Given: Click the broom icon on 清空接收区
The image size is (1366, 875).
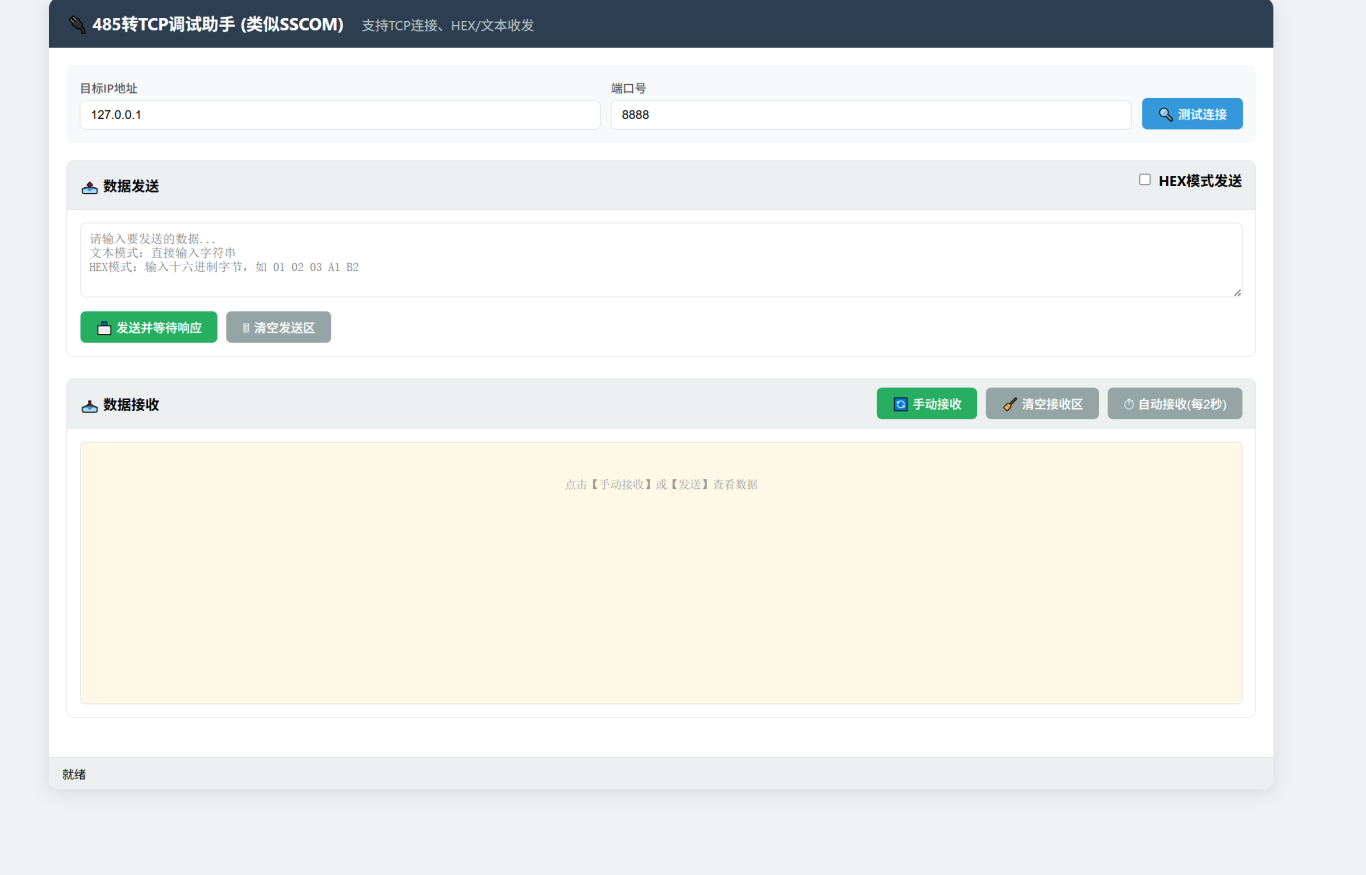Looking at the screenshot, I should tap(1010, 404).
